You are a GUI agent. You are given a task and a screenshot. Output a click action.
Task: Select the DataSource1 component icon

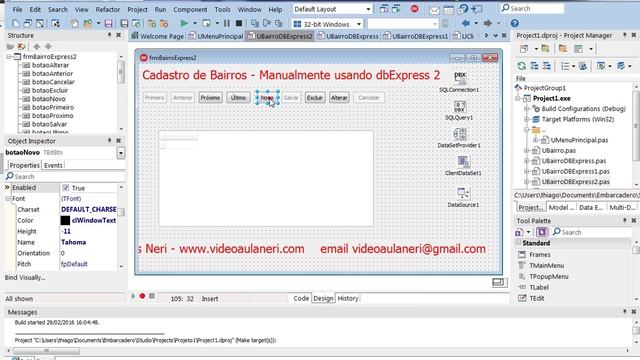[x=463, y=193]
